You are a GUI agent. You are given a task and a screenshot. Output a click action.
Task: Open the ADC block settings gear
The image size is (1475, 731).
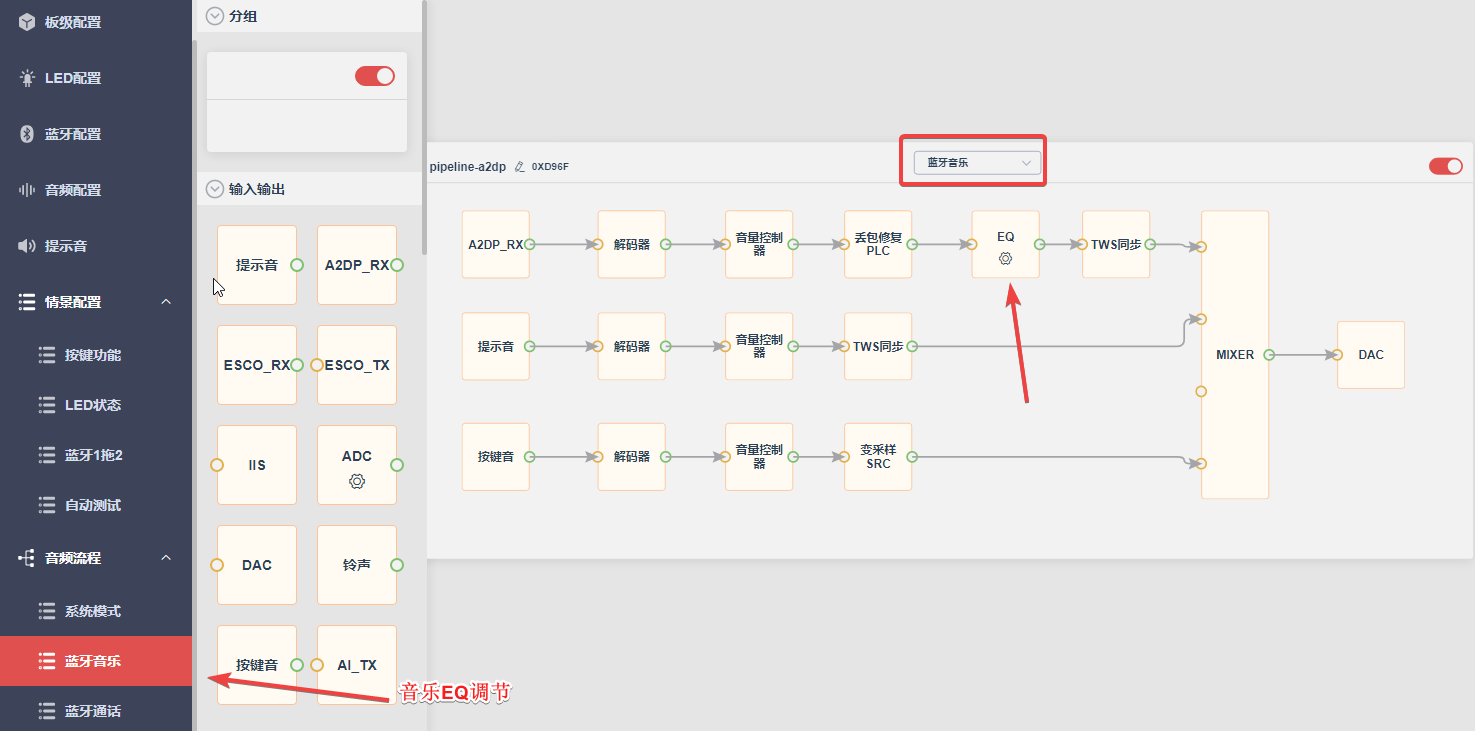coord(357,481)
